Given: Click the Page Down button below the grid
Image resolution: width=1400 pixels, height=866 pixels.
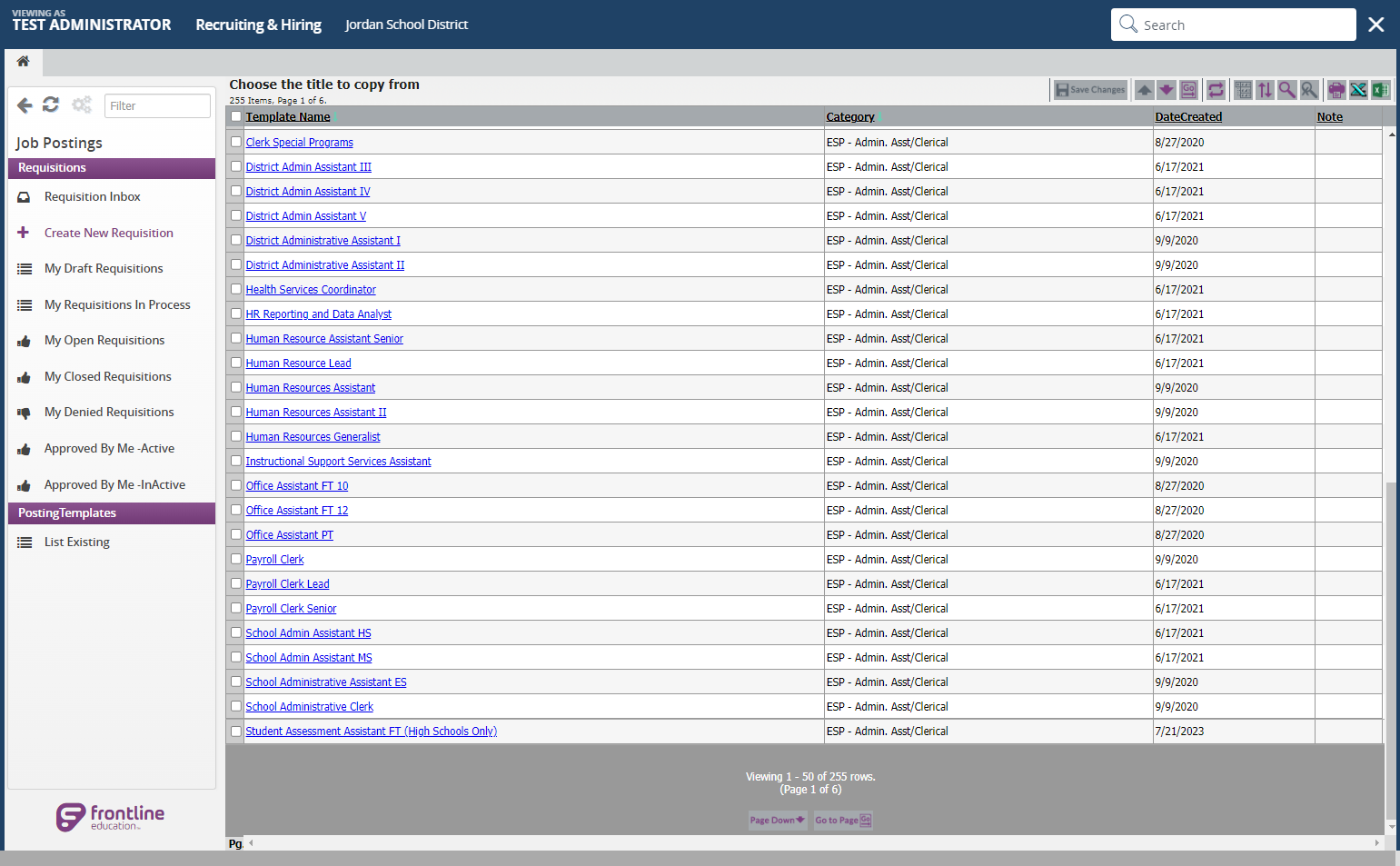Looking at the screenshot, I should 778,821.
